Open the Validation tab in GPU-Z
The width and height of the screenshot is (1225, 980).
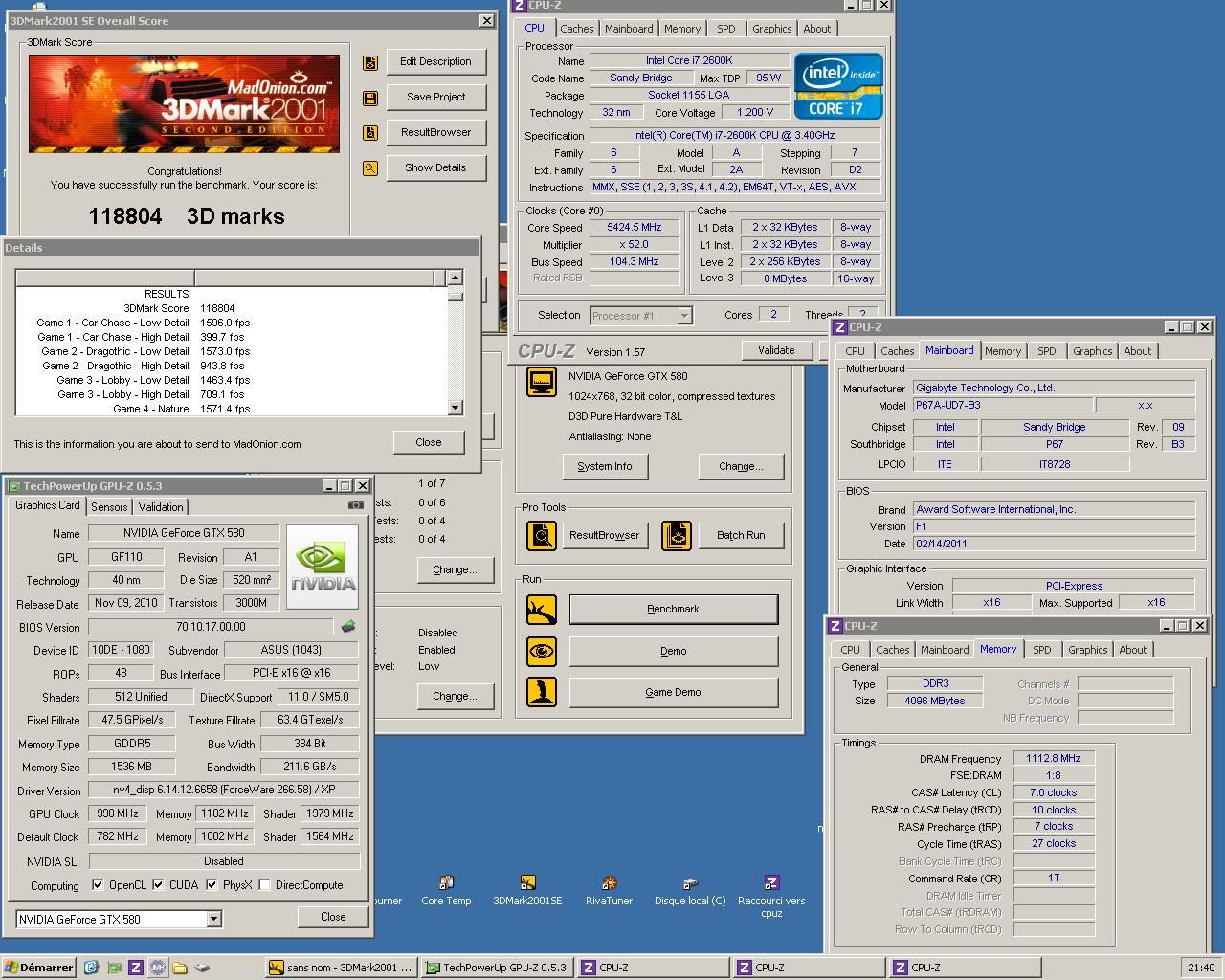161,507
